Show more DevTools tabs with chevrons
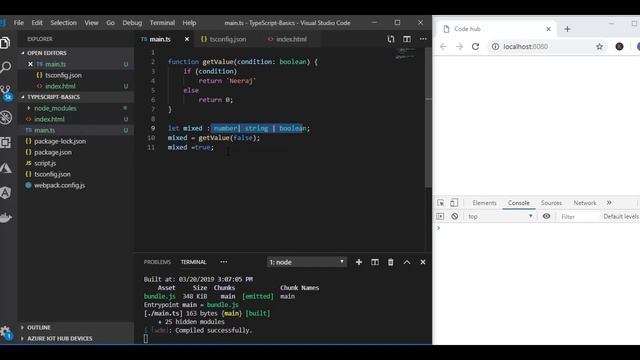 [609, 203]
